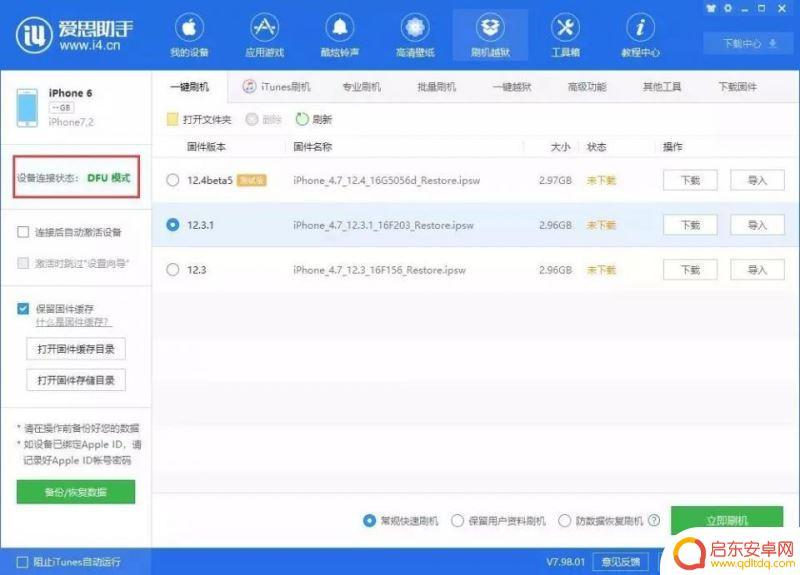Click 意见反馈 feedback button
The width and height of the screenshot is (800, 575).
pos(621,562)
